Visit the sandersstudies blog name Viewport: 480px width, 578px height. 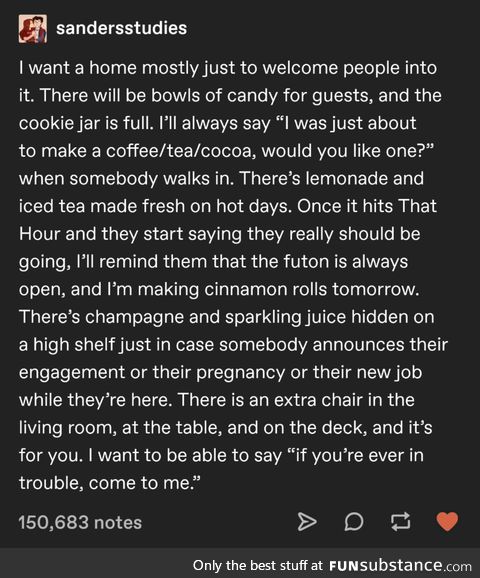(122, 28)
